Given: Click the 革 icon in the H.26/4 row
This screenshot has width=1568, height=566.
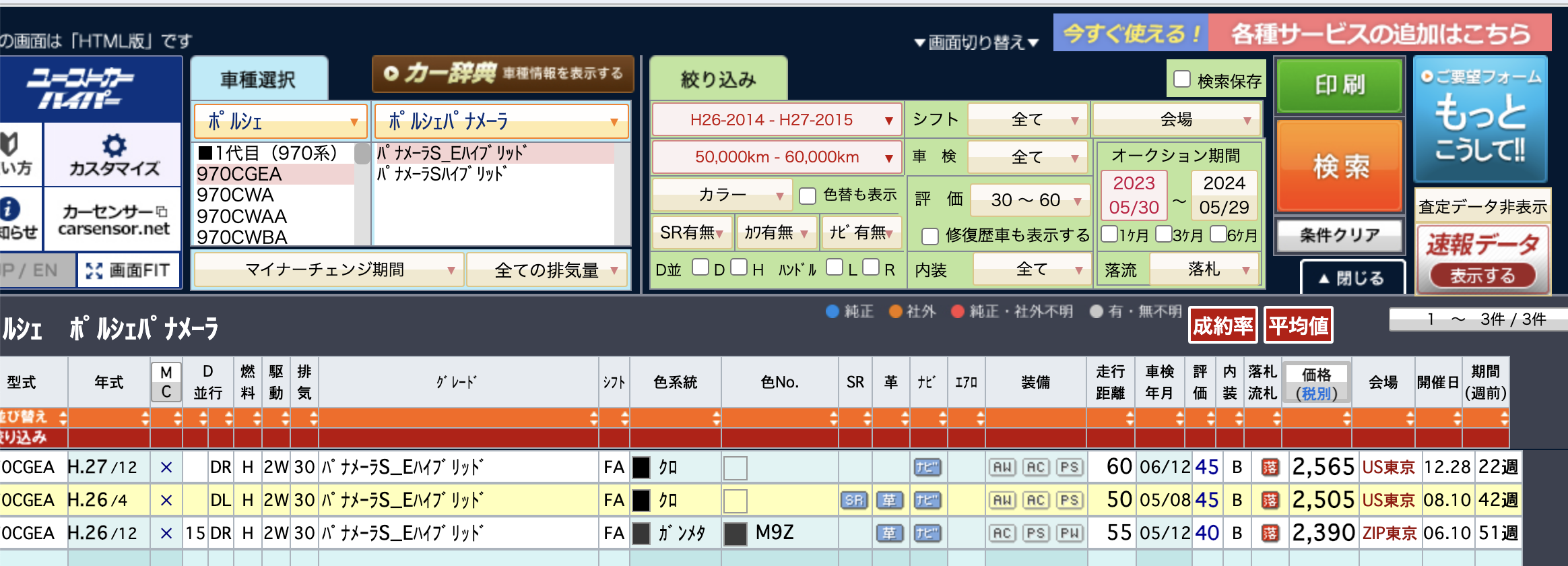Looking at the screenshot, I should (x=890, y=500).
